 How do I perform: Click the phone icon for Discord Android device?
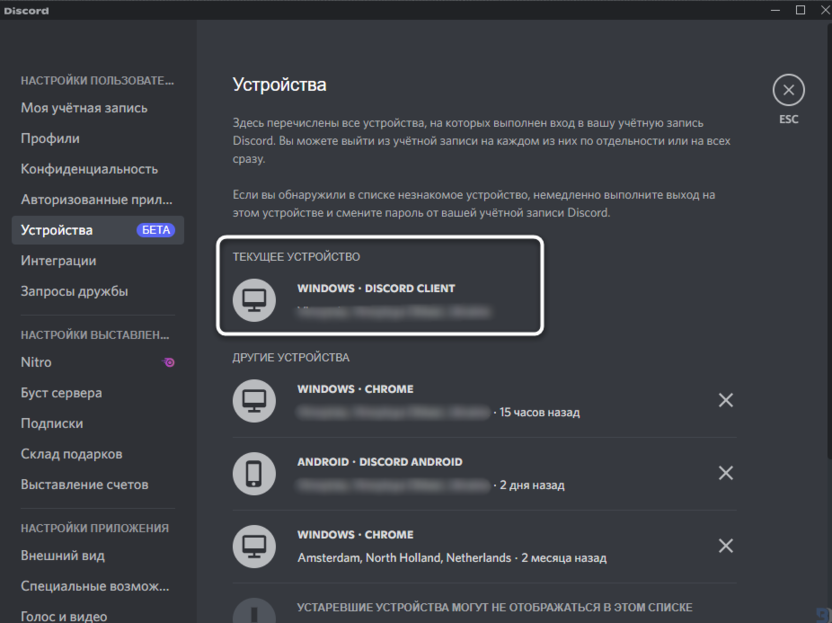tap(254, 473)
